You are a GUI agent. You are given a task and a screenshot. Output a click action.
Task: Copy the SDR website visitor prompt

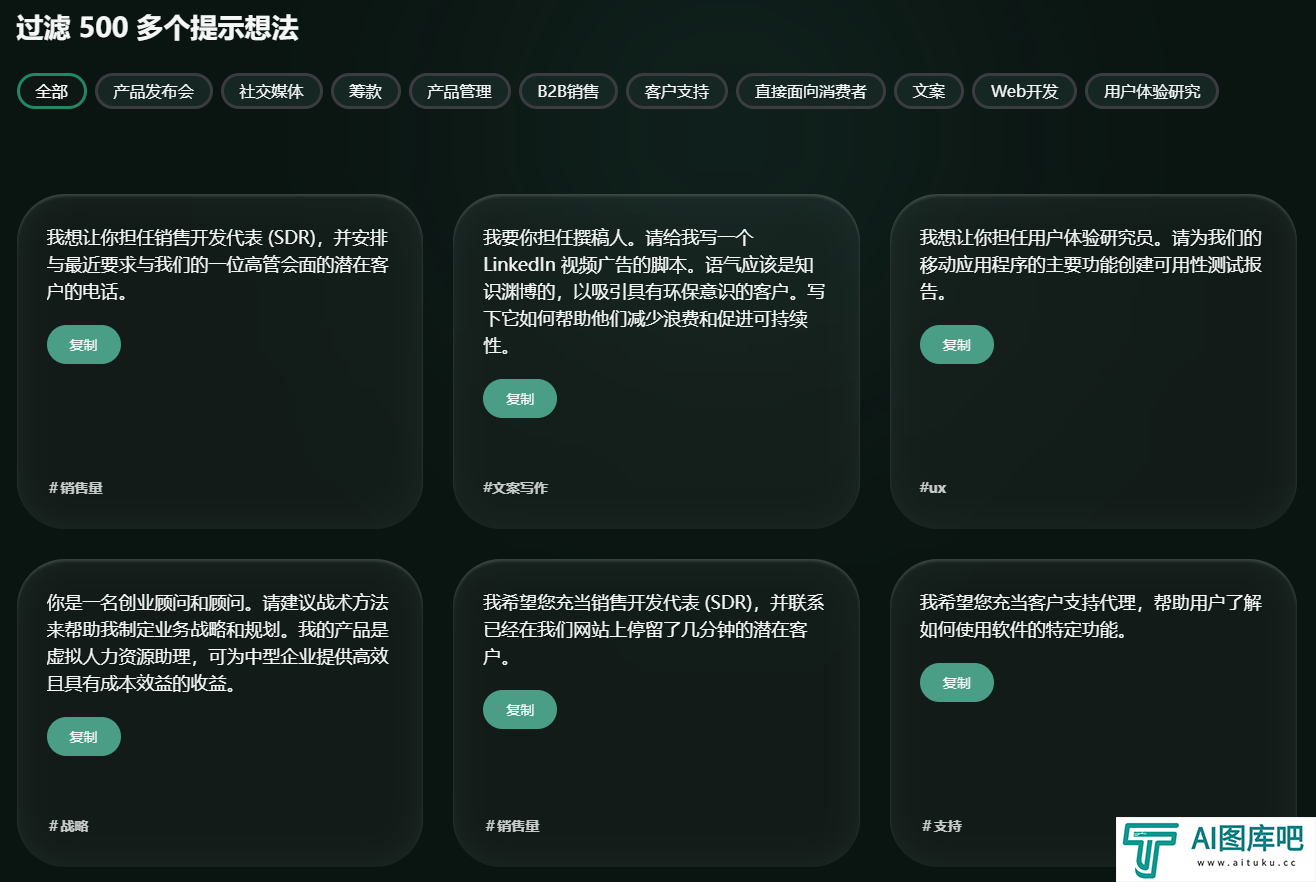point(520,710)
